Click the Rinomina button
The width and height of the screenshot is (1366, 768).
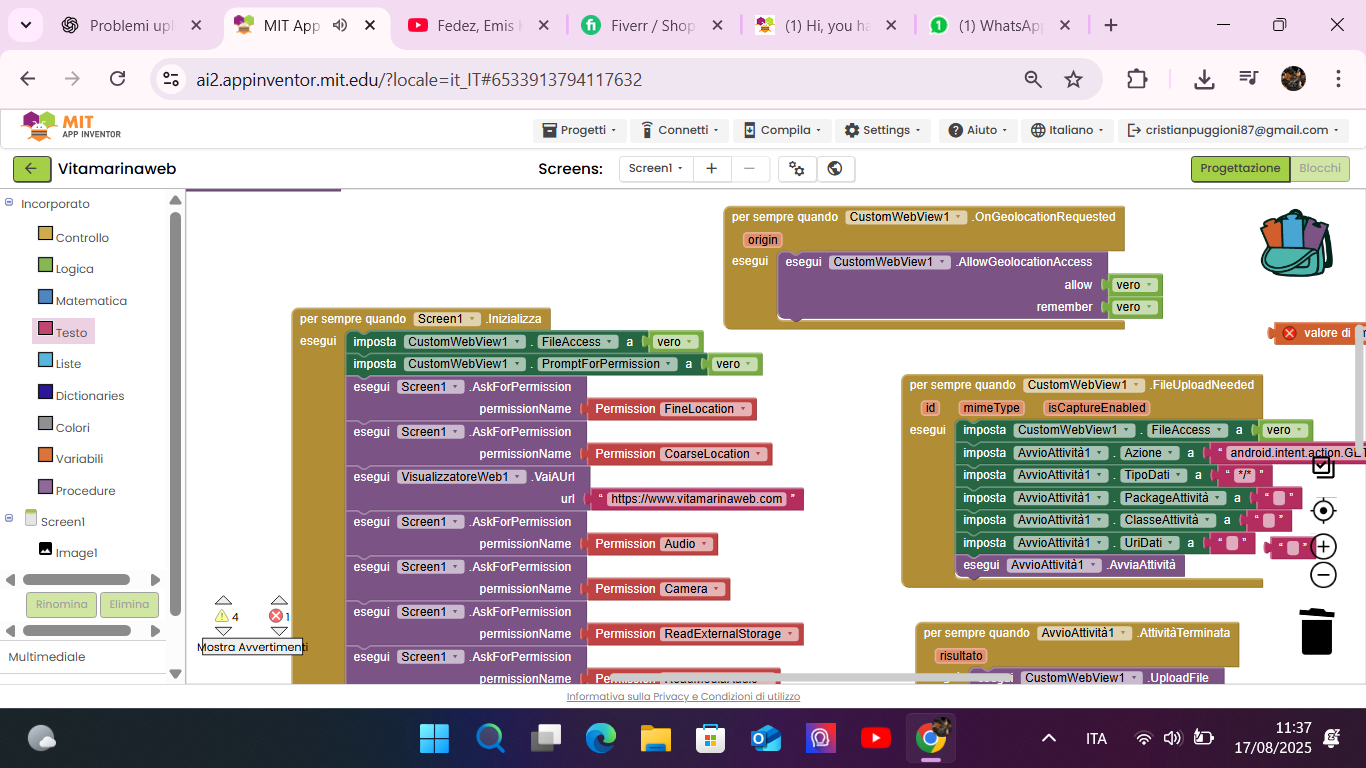pos(61,604)
